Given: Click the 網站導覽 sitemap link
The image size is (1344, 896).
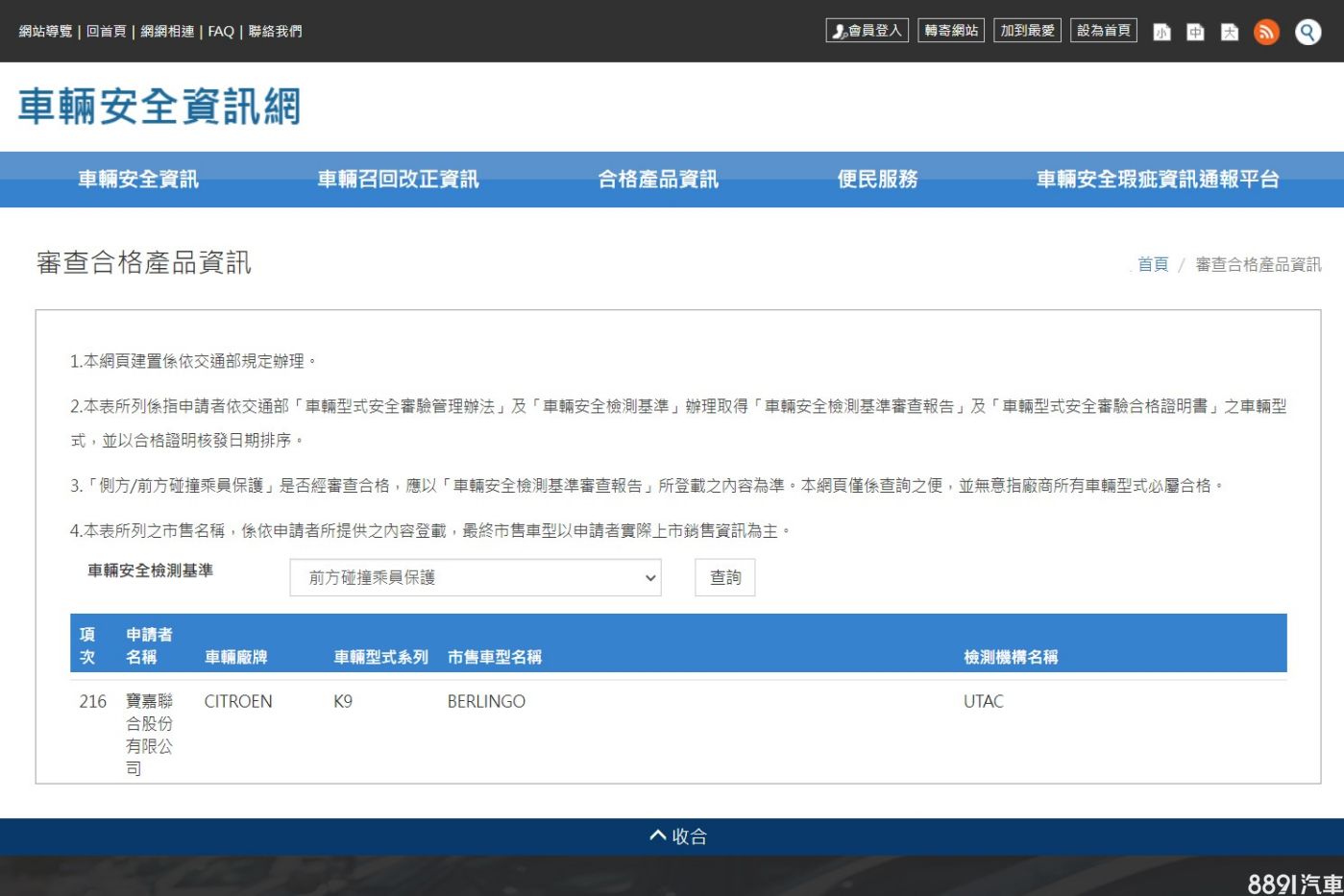Looking at the screenshot, I should [45, 31].
